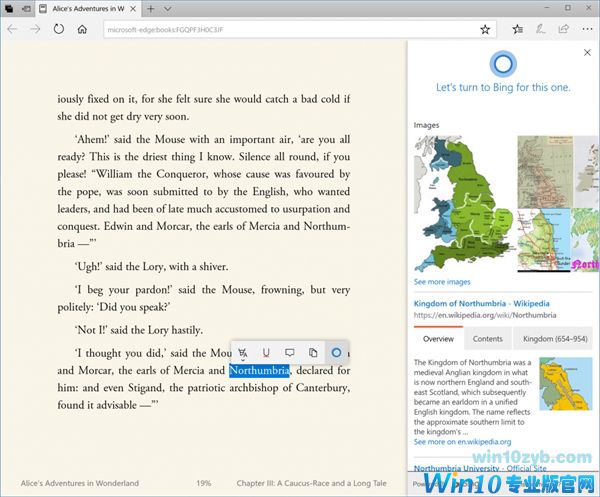Open the Hub favorites list icon
Screen dimensions: 600x497
514,30
